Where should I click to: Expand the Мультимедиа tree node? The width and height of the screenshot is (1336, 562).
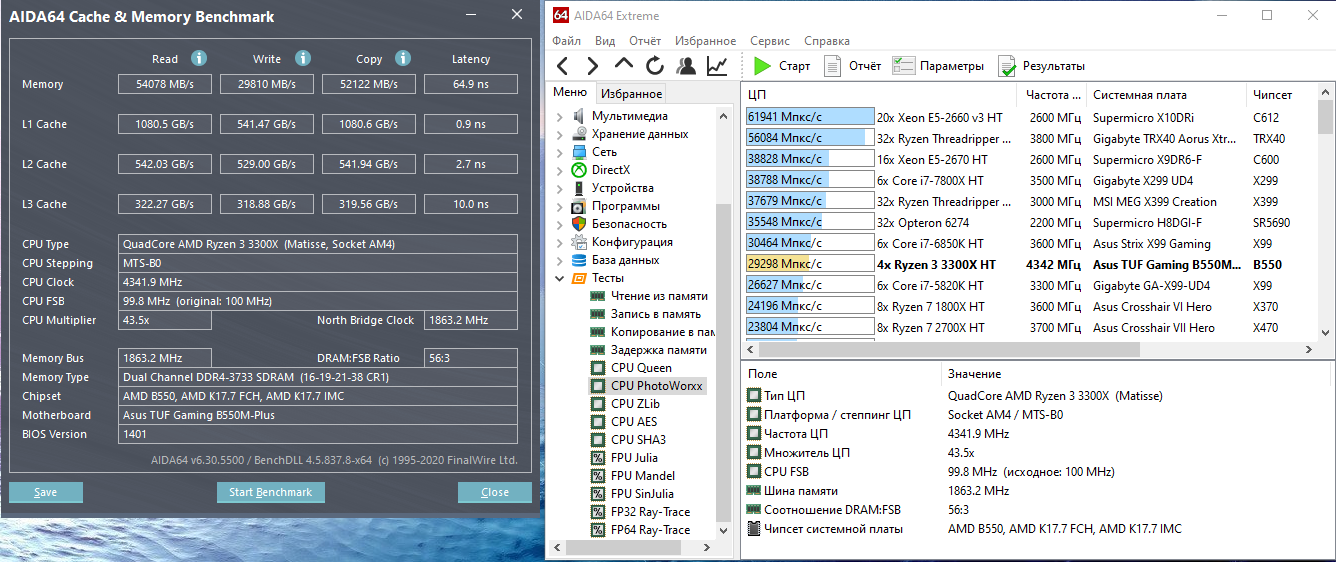pos(560,116)
